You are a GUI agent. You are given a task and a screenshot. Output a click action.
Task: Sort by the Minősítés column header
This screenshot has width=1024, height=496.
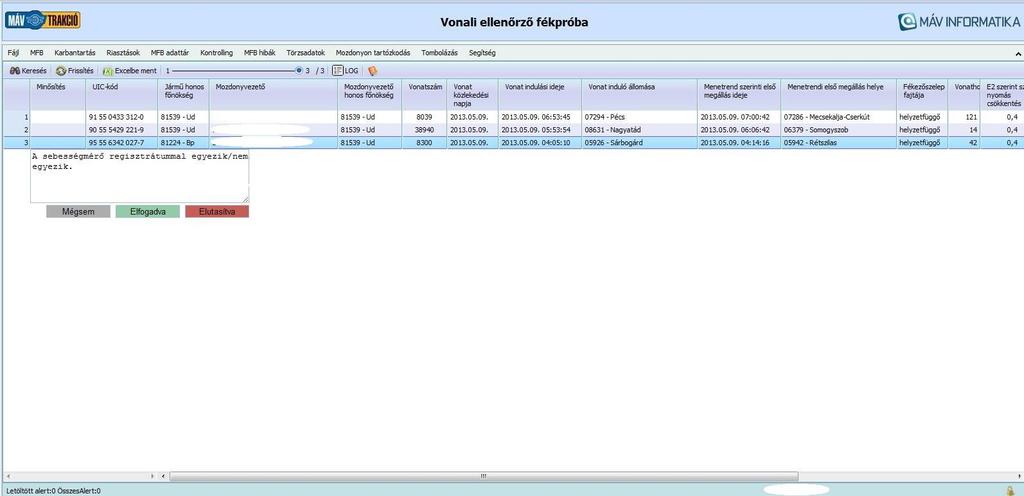click(x=57, y=95)
